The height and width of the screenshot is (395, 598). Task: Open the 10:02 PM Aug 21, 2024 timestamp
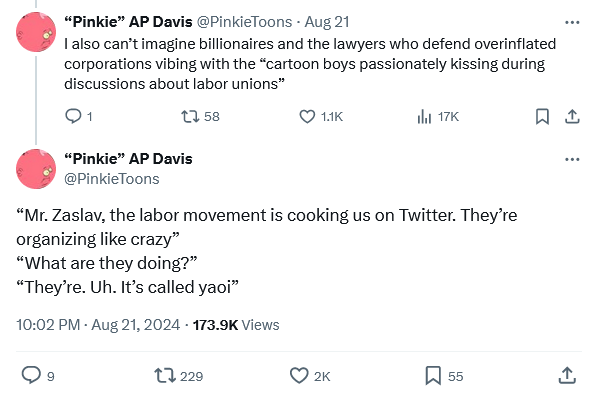[98, 325]
